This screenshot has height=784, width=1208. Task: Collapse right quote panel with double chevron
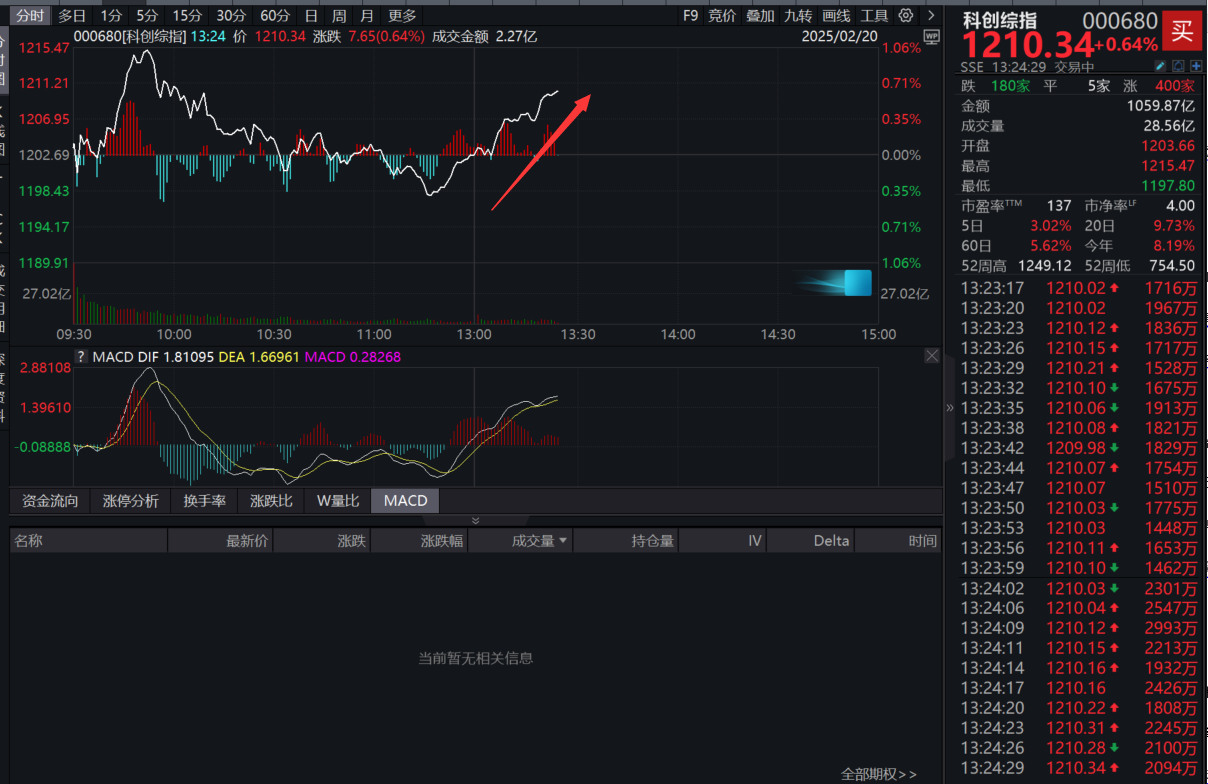pyautogui.click(x=949, y=408)
